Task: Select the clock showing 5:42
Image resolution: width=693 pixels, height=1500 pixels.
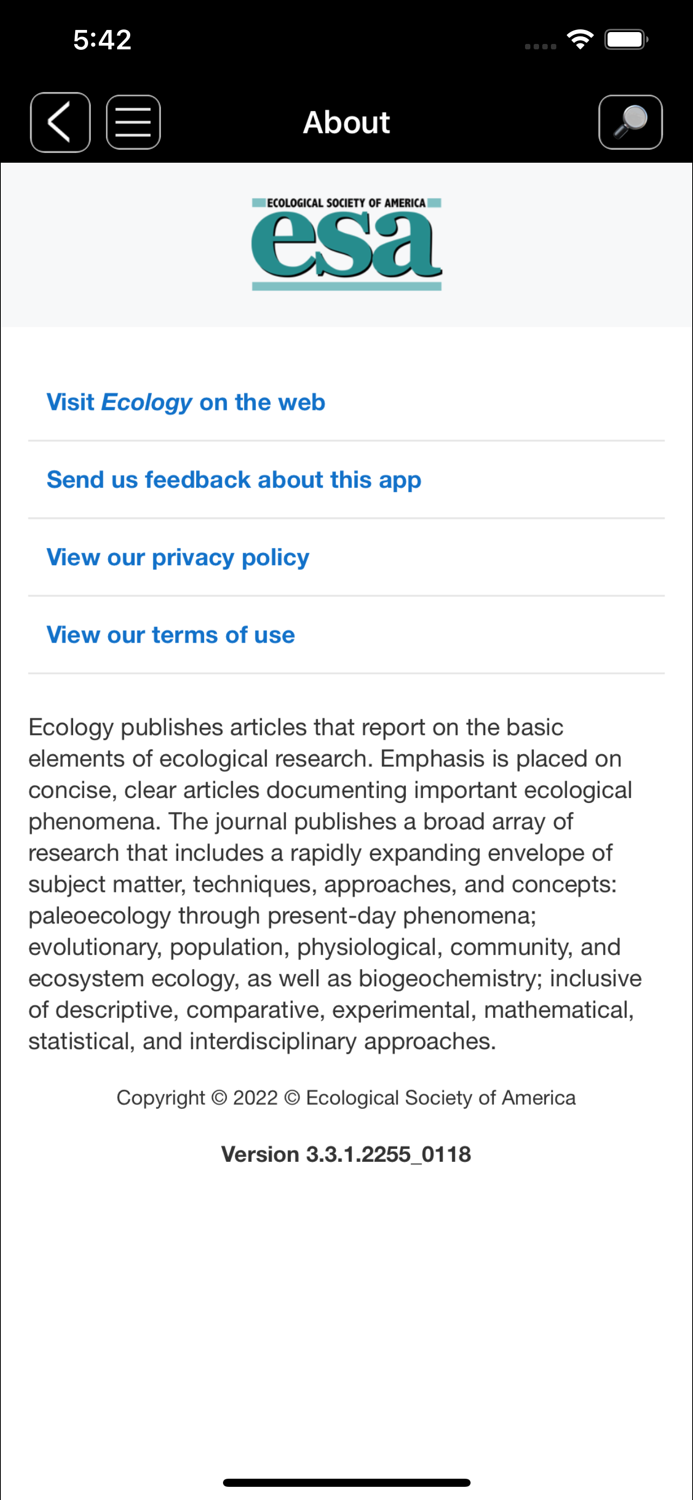Action: point(102,40)
